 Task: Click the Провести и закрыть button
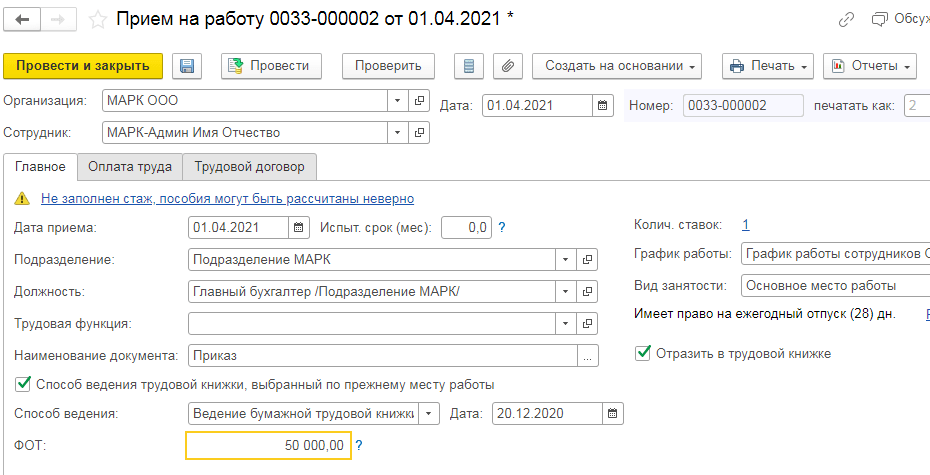coord(83,66)
